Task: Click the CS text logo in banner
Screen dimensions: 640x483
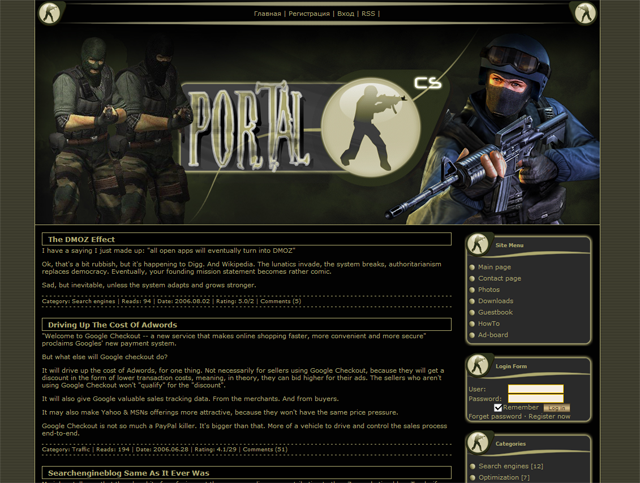Action: click(x=428, y=83)
